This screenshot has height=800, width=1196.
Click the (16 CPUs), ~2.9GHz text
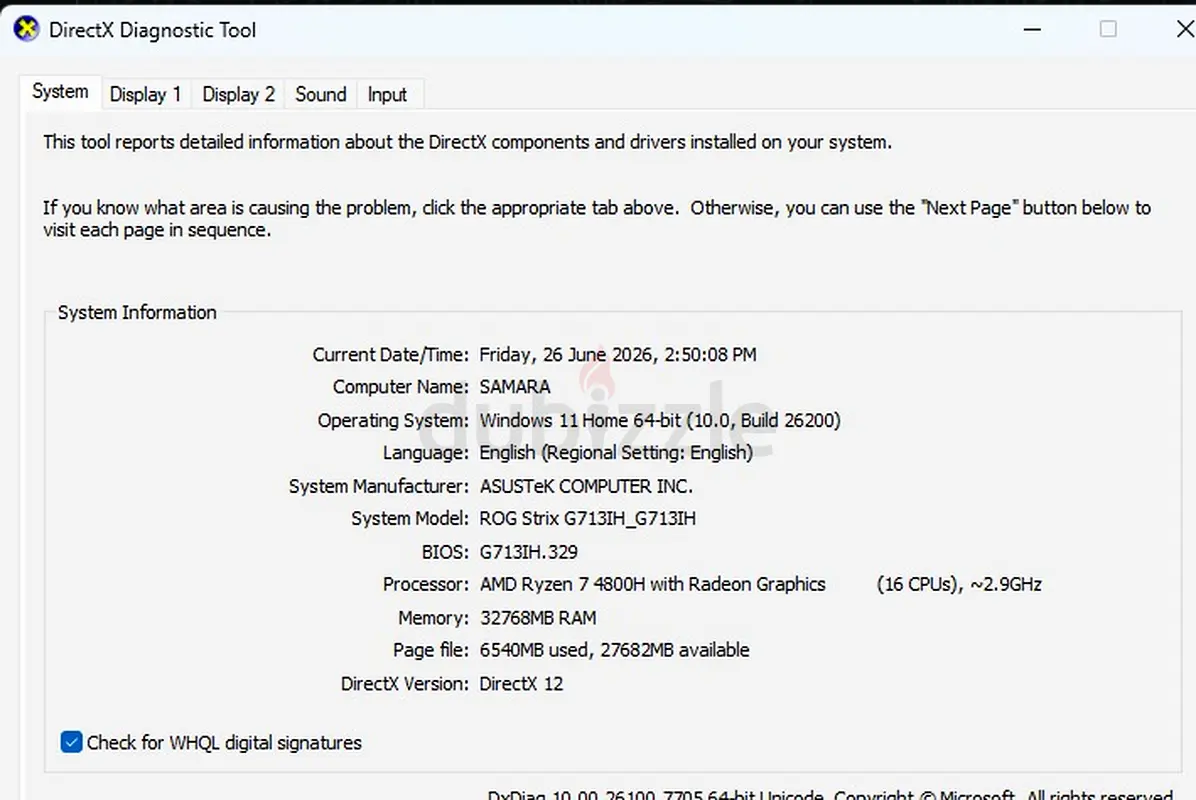[959, 584]
